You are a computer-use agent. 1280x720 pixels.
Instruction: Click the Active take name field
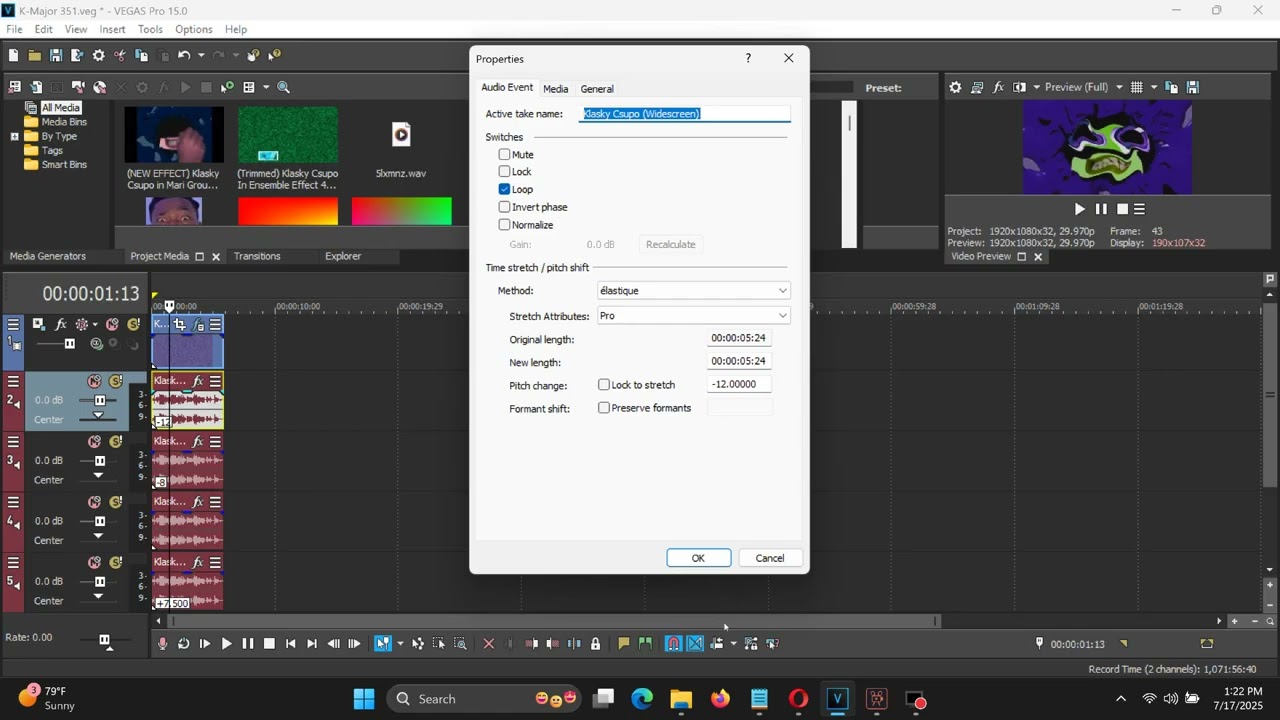(x=686, y=114)
